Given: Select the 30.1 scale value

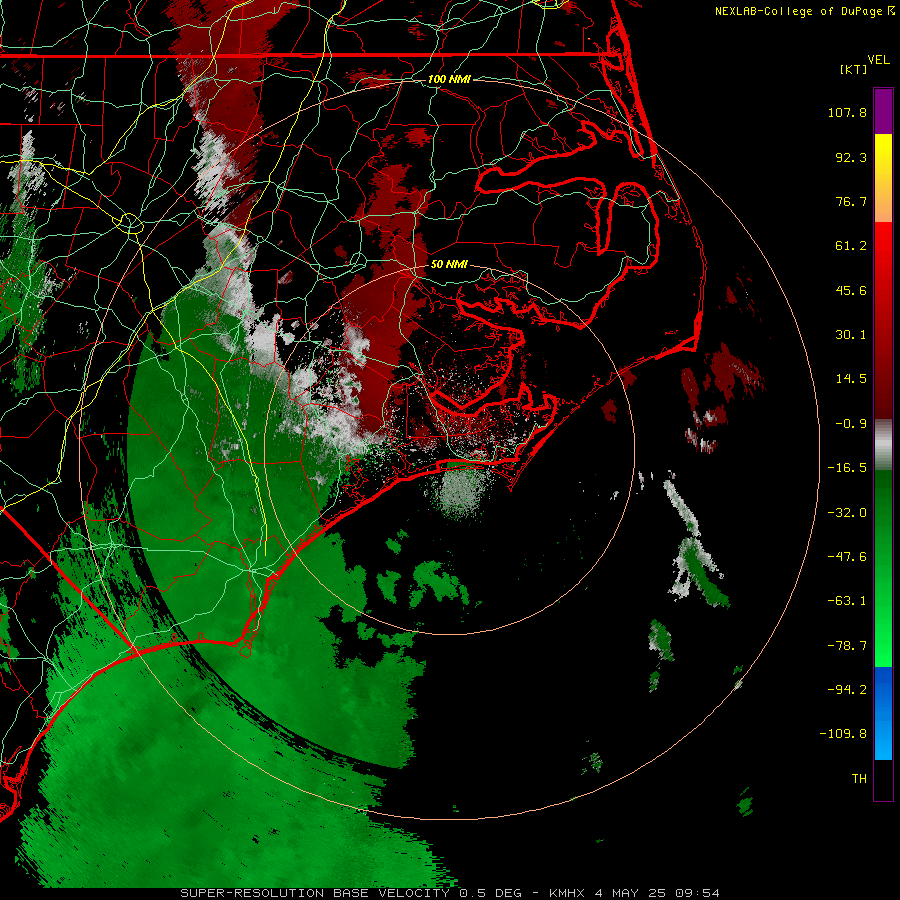Looking at the screenshot, I should point(851,335).
